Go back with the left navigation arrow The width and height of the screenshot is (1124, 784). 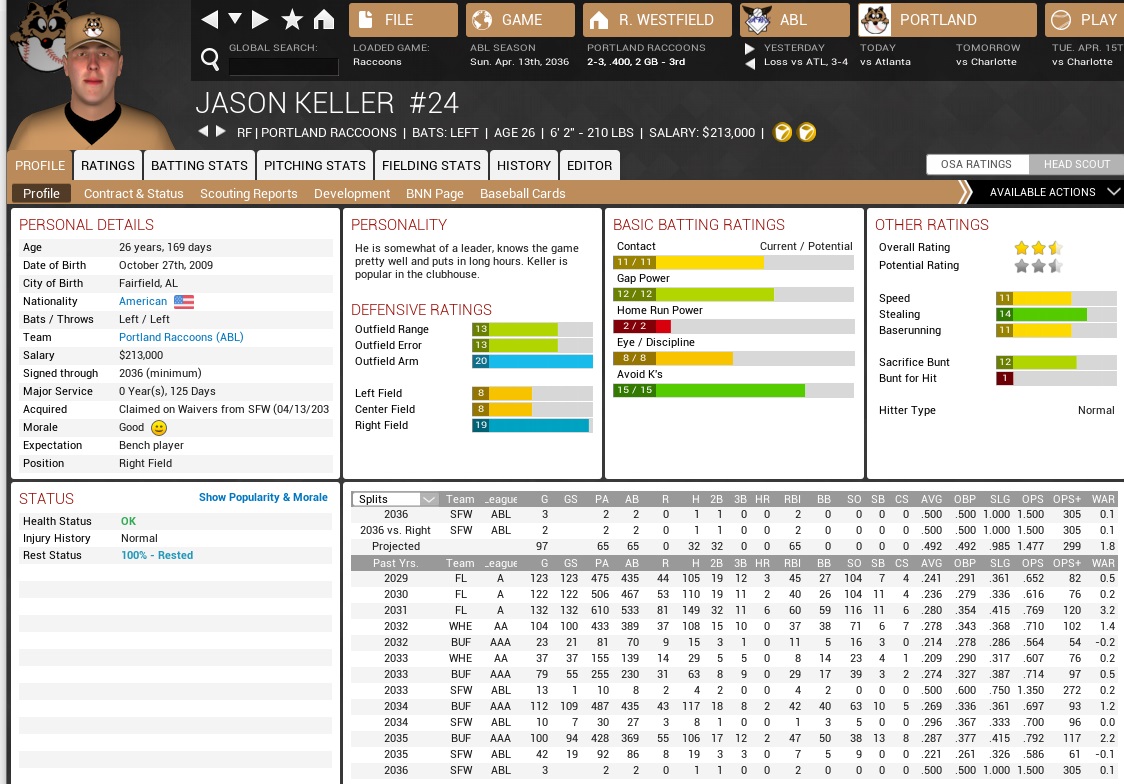[x=209, y=20]
